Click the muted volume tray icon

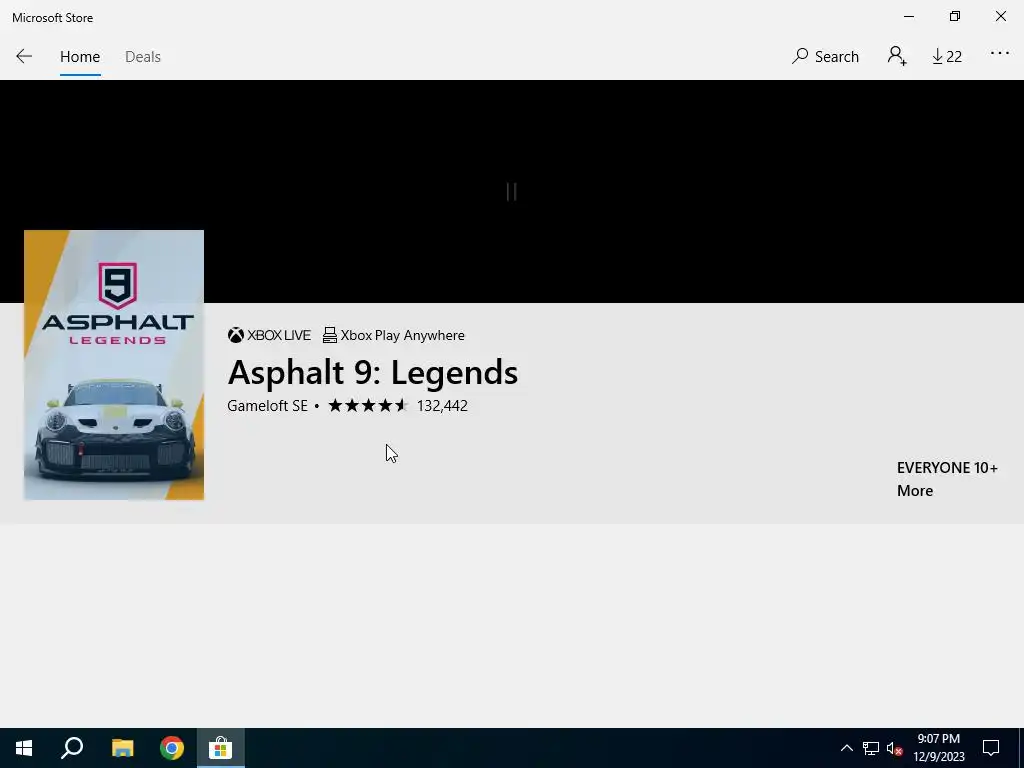click(894, 748)
